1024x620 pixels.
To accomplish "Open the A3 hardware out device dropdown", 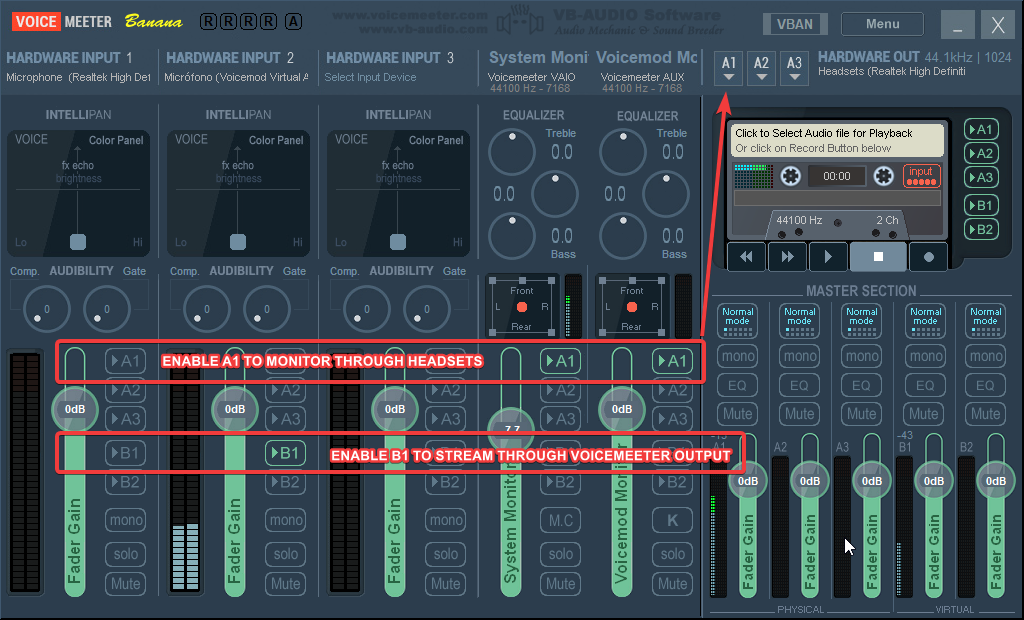I will point(794,69).
